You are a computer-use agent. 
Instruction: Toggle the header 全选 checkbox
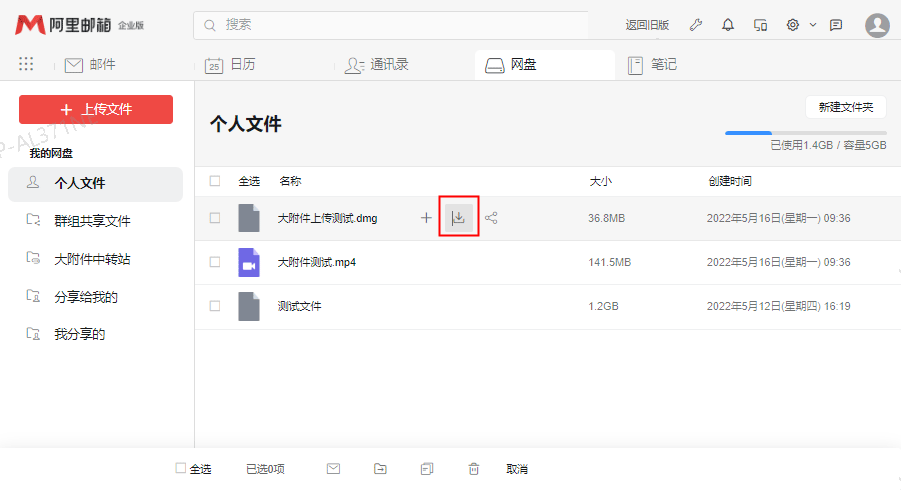(x=215, y=181)
